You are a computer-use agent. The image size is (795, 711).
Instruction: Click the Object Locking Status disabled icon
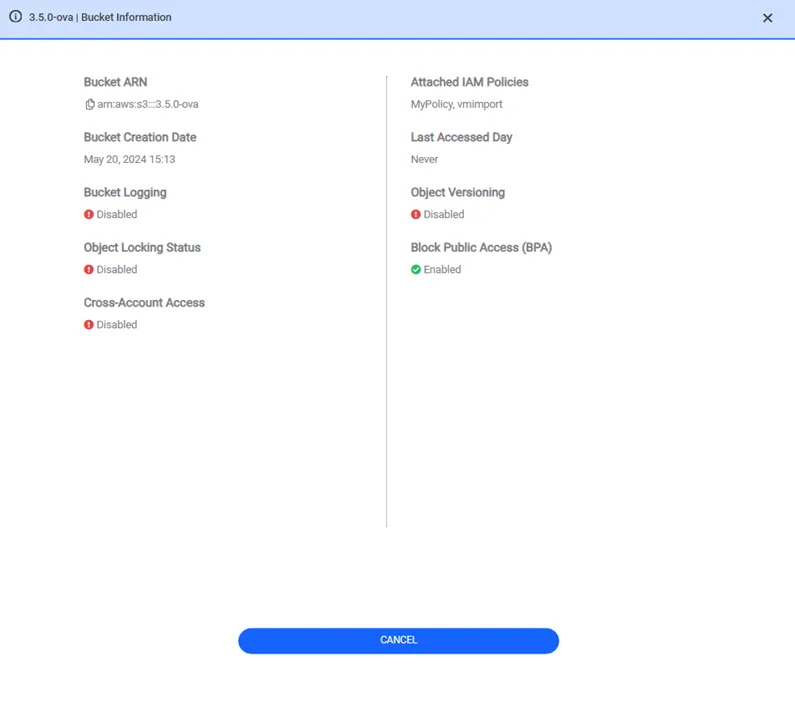(x=89, y=270)
